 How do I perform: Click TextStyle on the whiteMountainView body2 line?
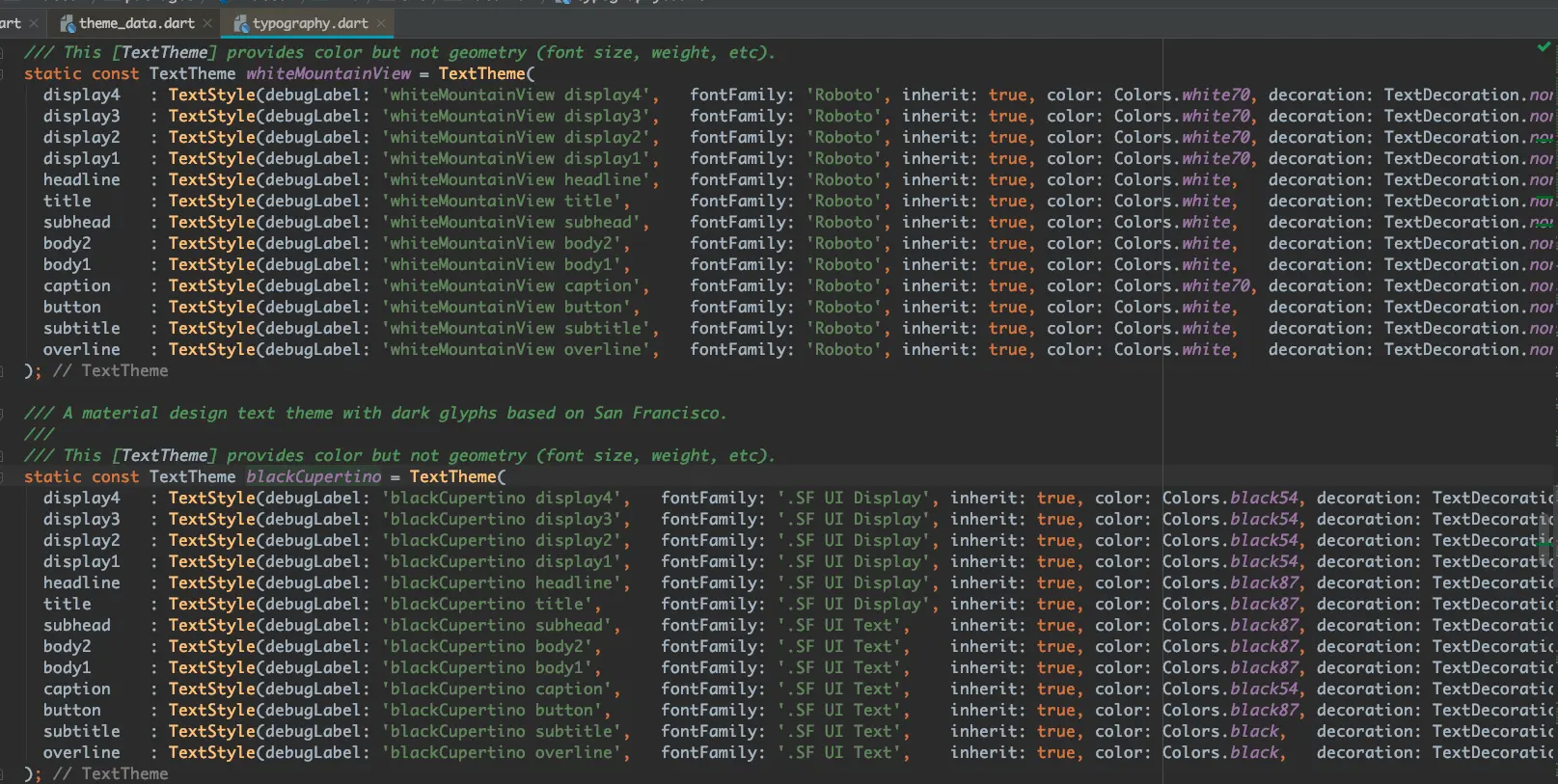click(x=212, y=244)
